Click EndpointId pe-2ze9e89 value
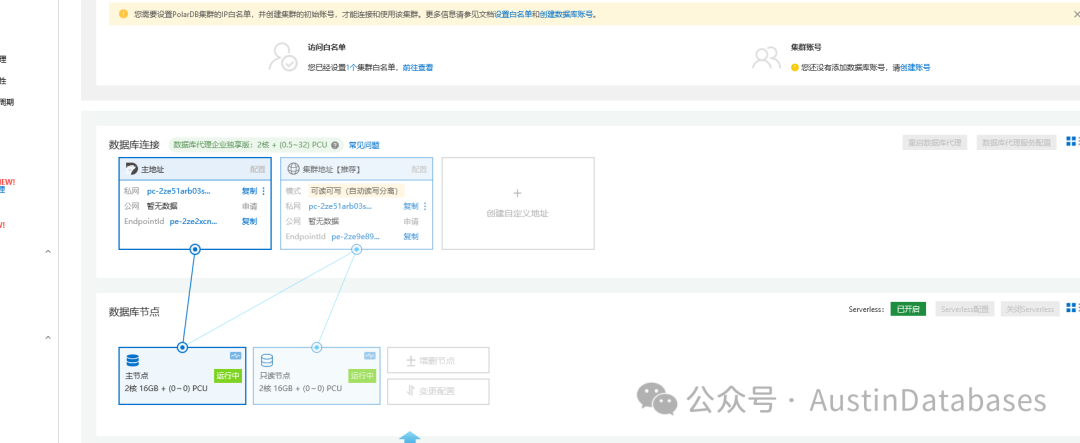 click(x=356, y=236)
